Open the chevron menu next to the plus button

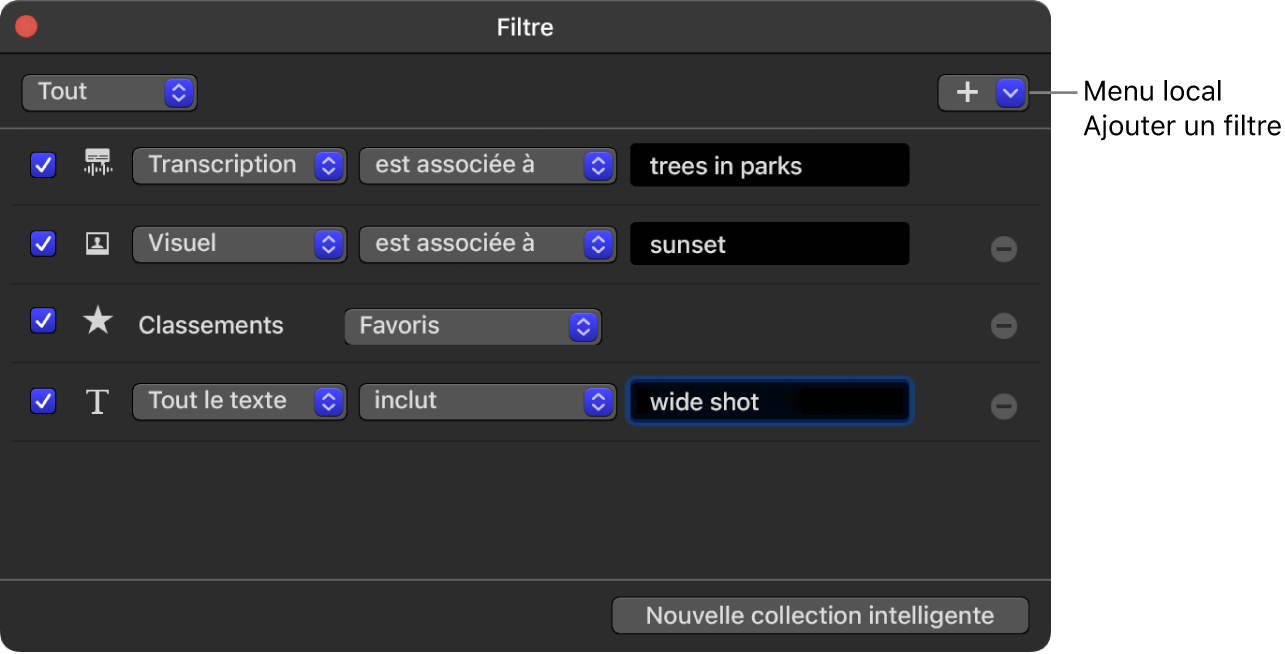tap(1009, 92)
